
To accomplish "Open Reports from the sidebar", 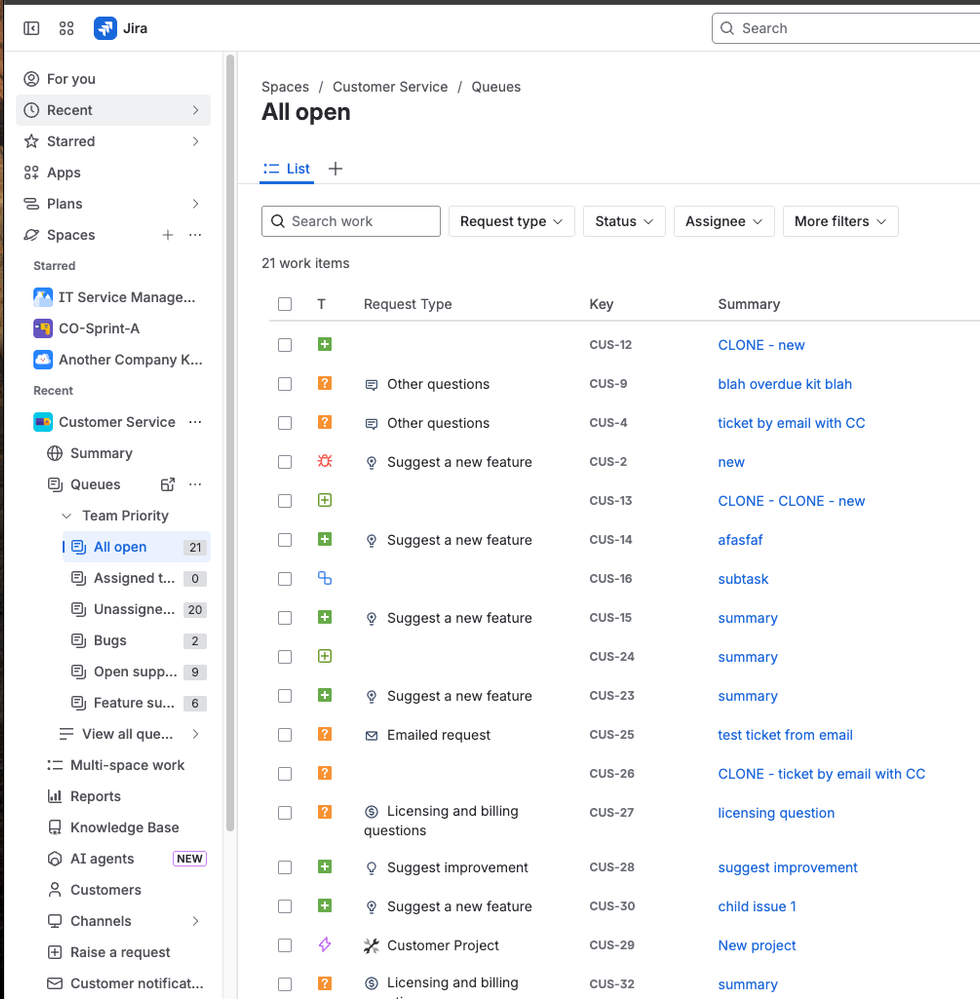I will tap(96, 796).
